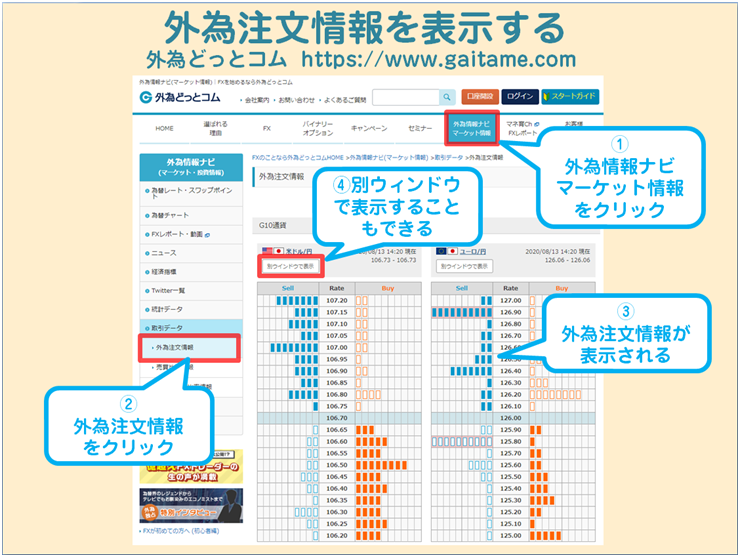Go to the HOME navigation tab
740x557 pixels.
pos(164,129)
